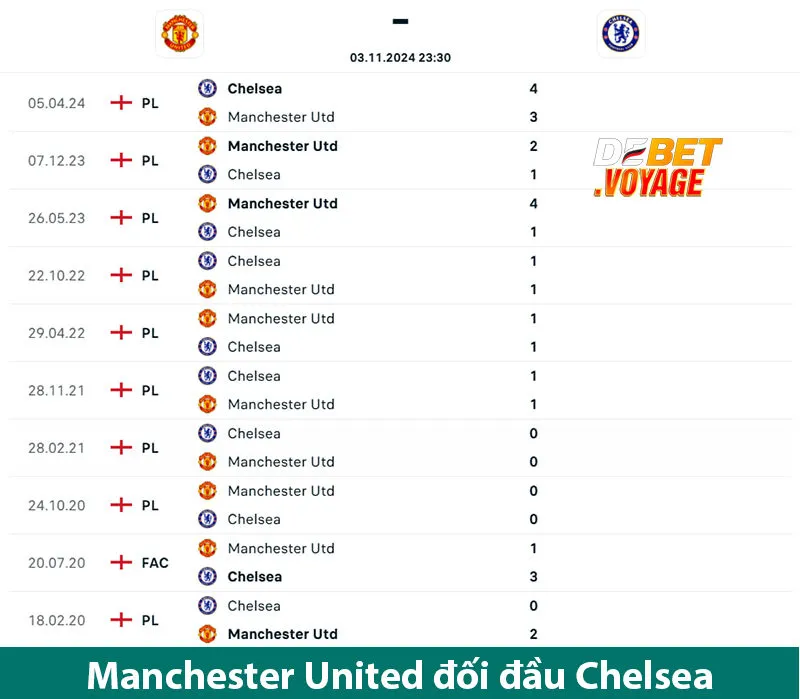Open Manchester Utd link in 26.05.23 match

[282, 203]
